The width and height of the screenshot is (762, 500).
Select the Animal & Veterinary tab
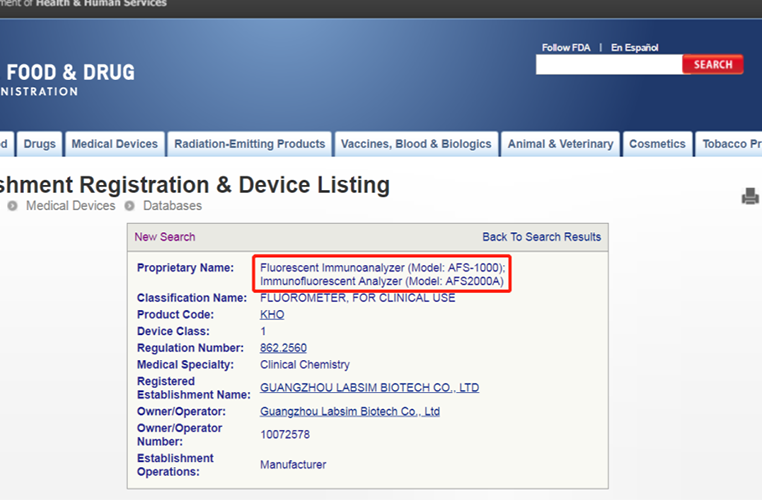[x=560, y=144]
